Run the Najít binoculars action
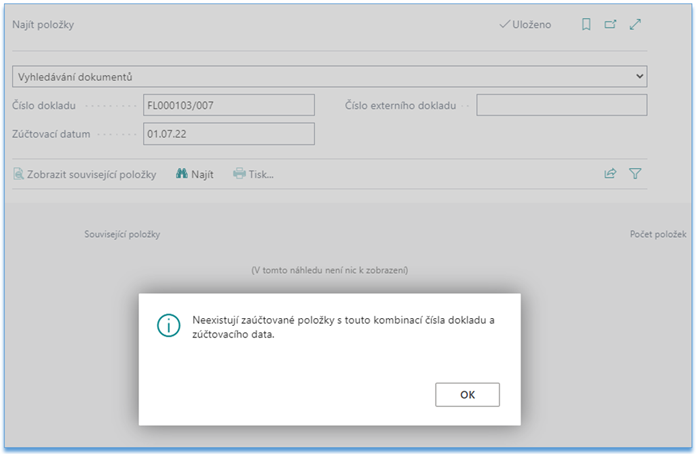The width and height of the screenshot is (697, 454). pyautogui.click(x=195, y=174)
